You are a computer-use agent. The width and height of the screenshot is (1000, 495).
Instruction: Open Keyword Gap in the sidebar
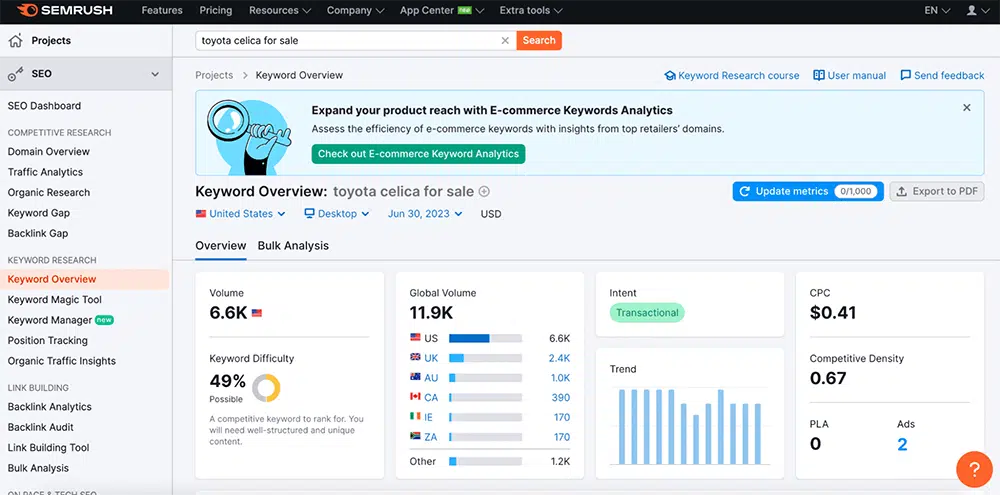click(x=39, y=213)
